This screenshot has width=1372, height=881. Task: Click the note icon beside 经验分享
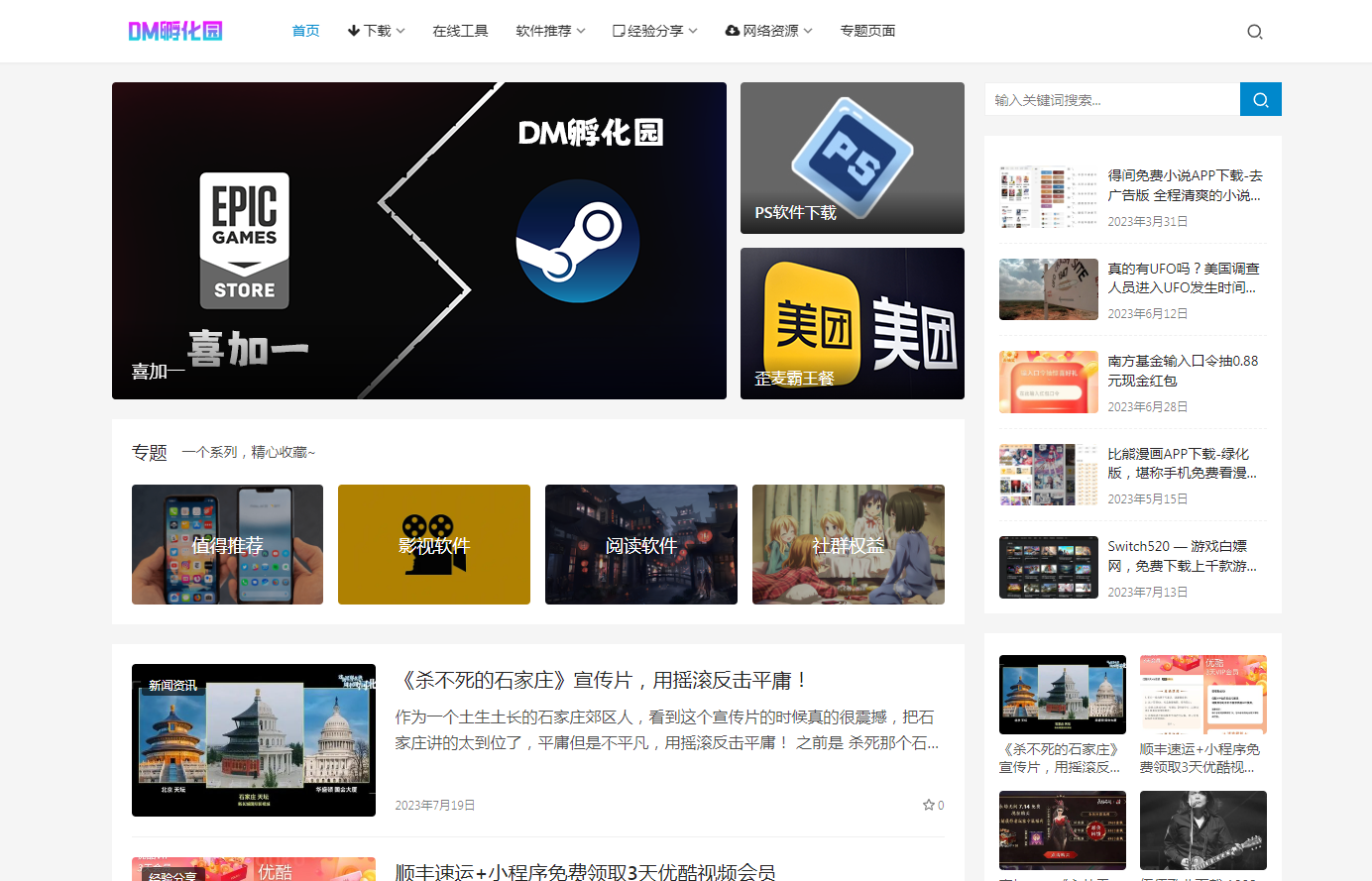[x=619, y=31]
